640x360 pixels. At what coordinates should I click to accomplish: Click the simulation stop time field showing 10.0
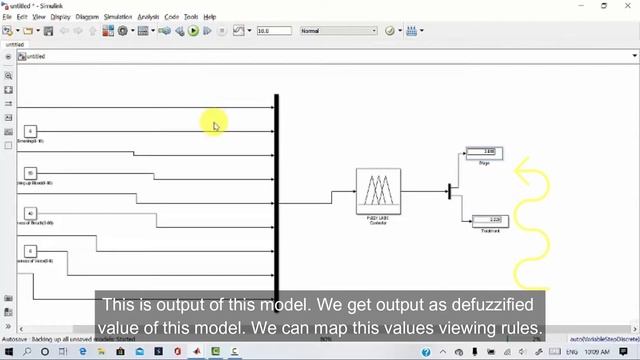click(x=274, y=31)
